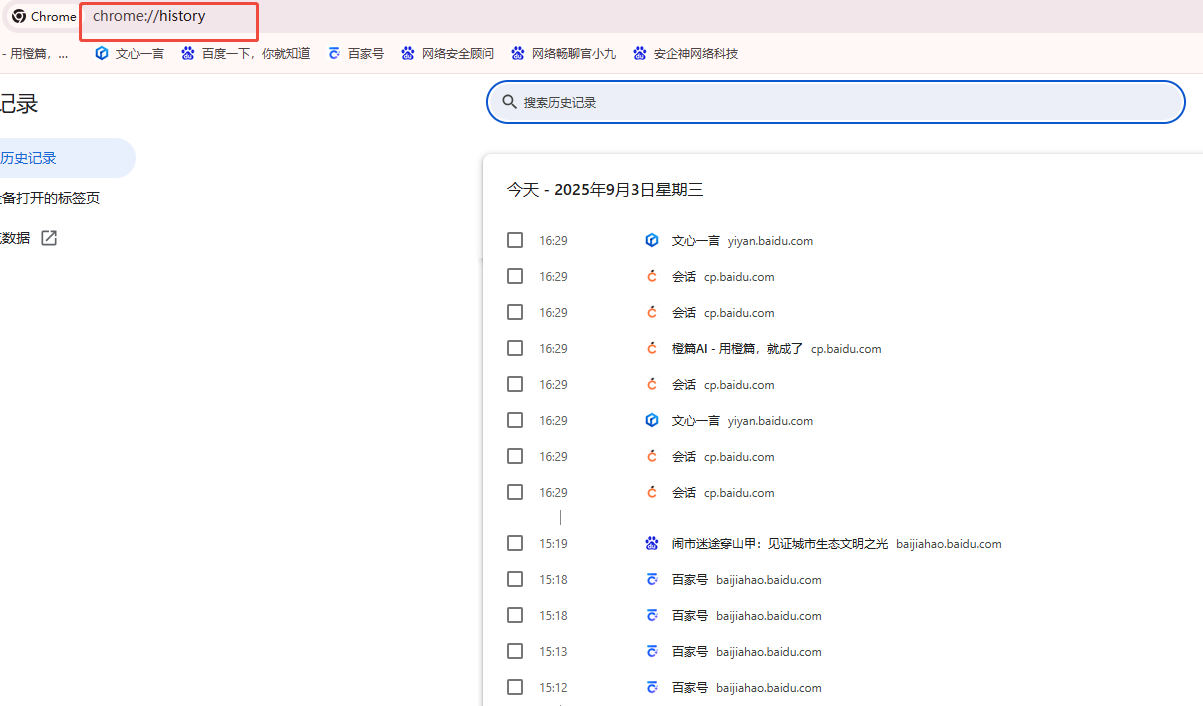This screenshot has height=706, width=1203.
Task: Open the 橙篇AI - 用橙篇，就成了 history link
Action: (737, 349)
